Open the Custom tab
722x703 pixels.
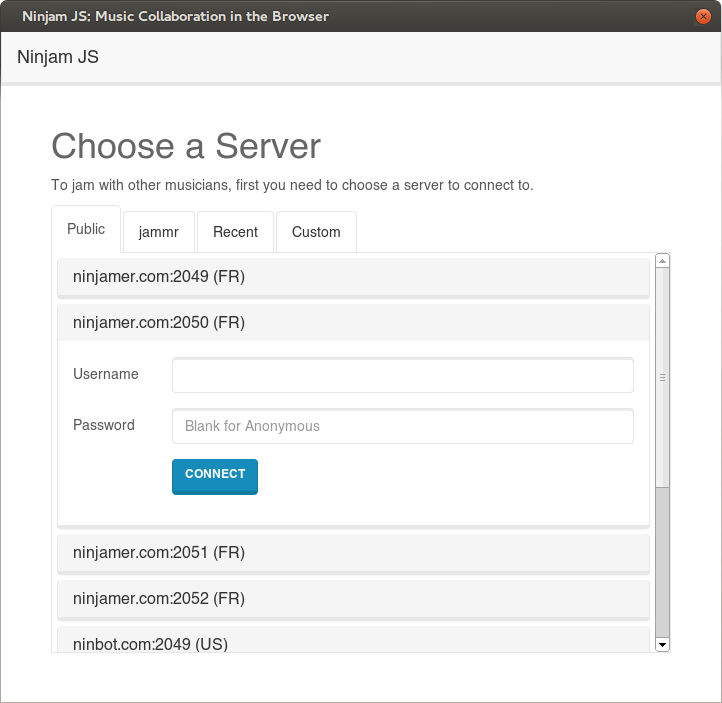click(x=316, y=232)
